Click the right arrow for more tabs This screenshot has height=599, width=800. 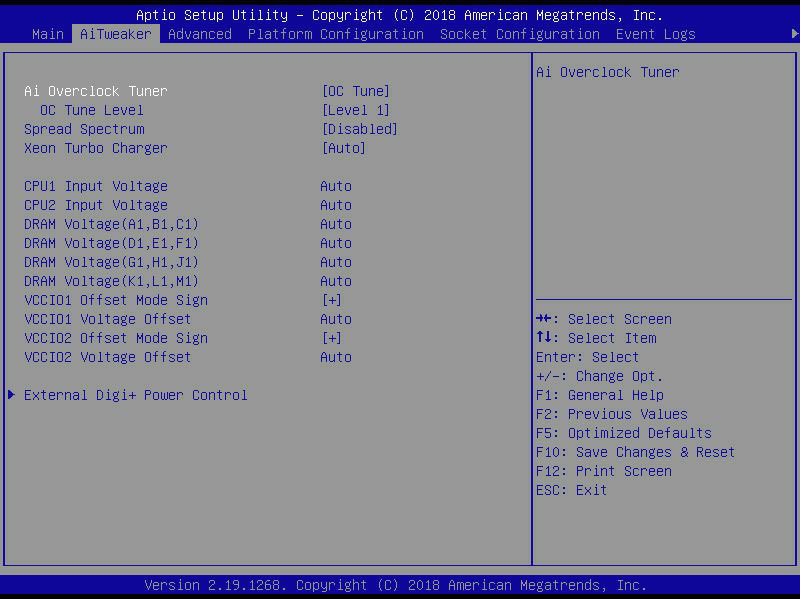click(x=795, y=34)
